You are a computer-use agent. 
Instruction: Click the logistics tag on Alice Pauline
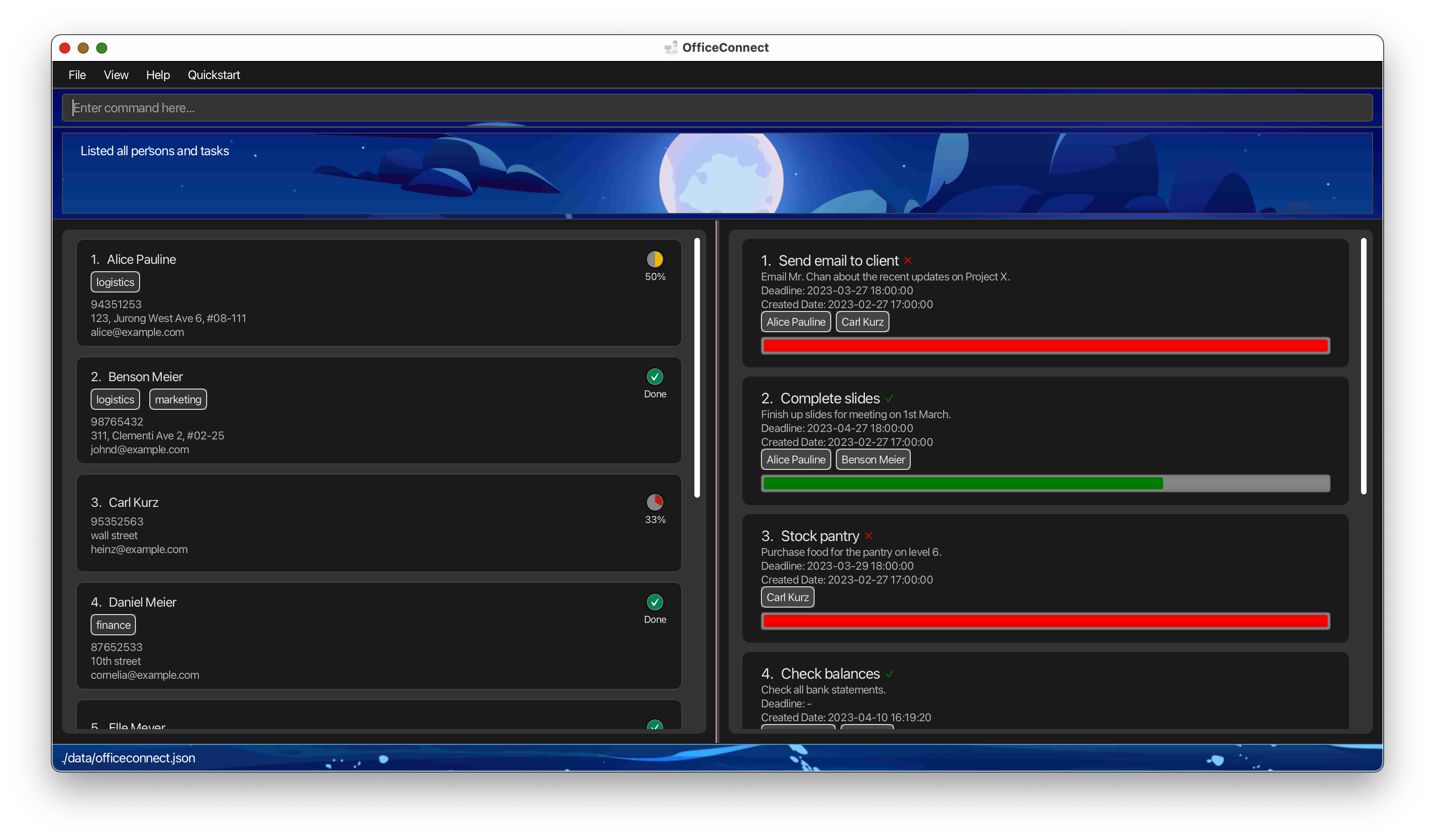[x=114, y=281]
